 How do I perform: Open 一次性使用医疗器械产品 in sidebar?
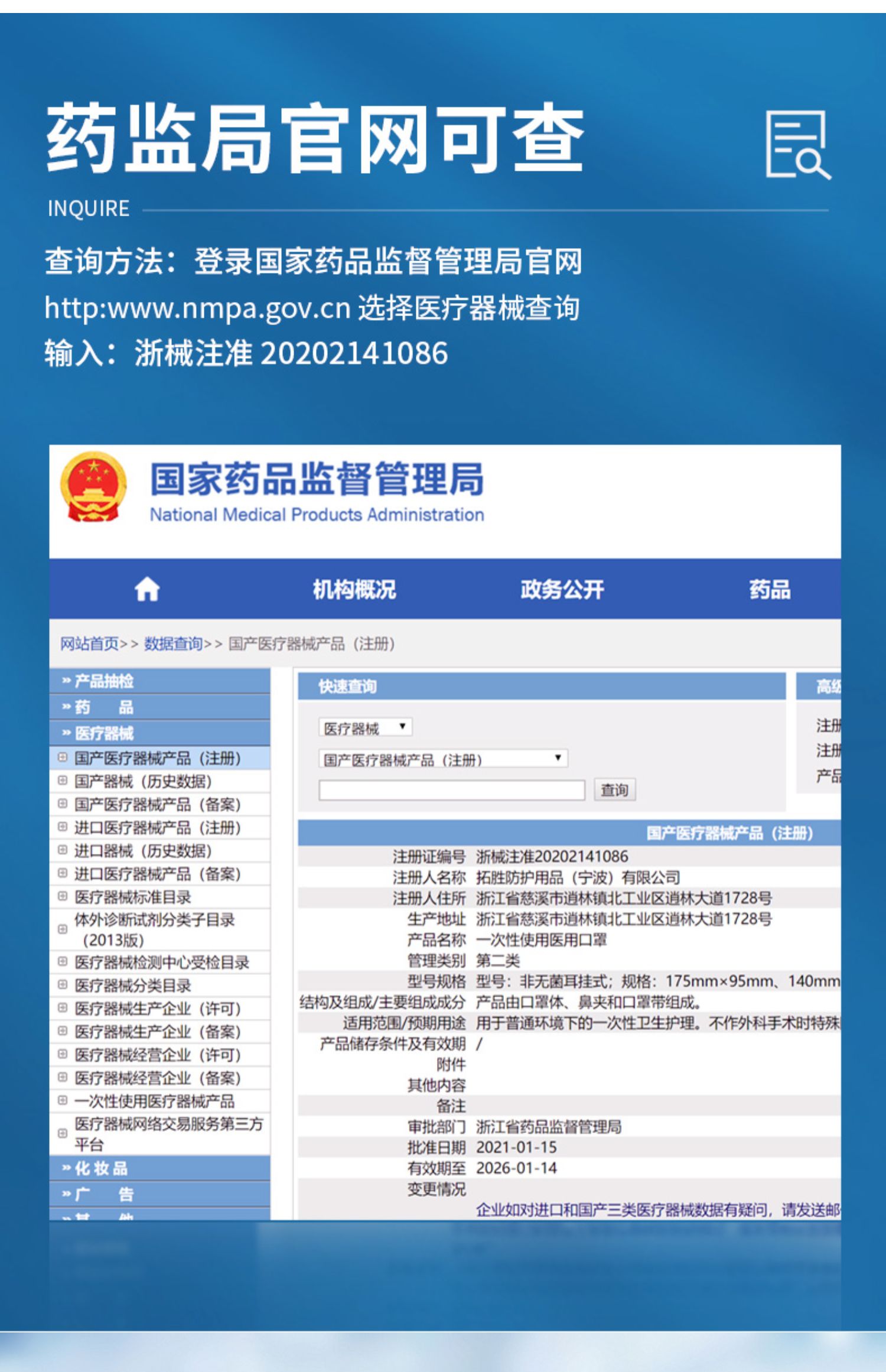[159, 1101]
